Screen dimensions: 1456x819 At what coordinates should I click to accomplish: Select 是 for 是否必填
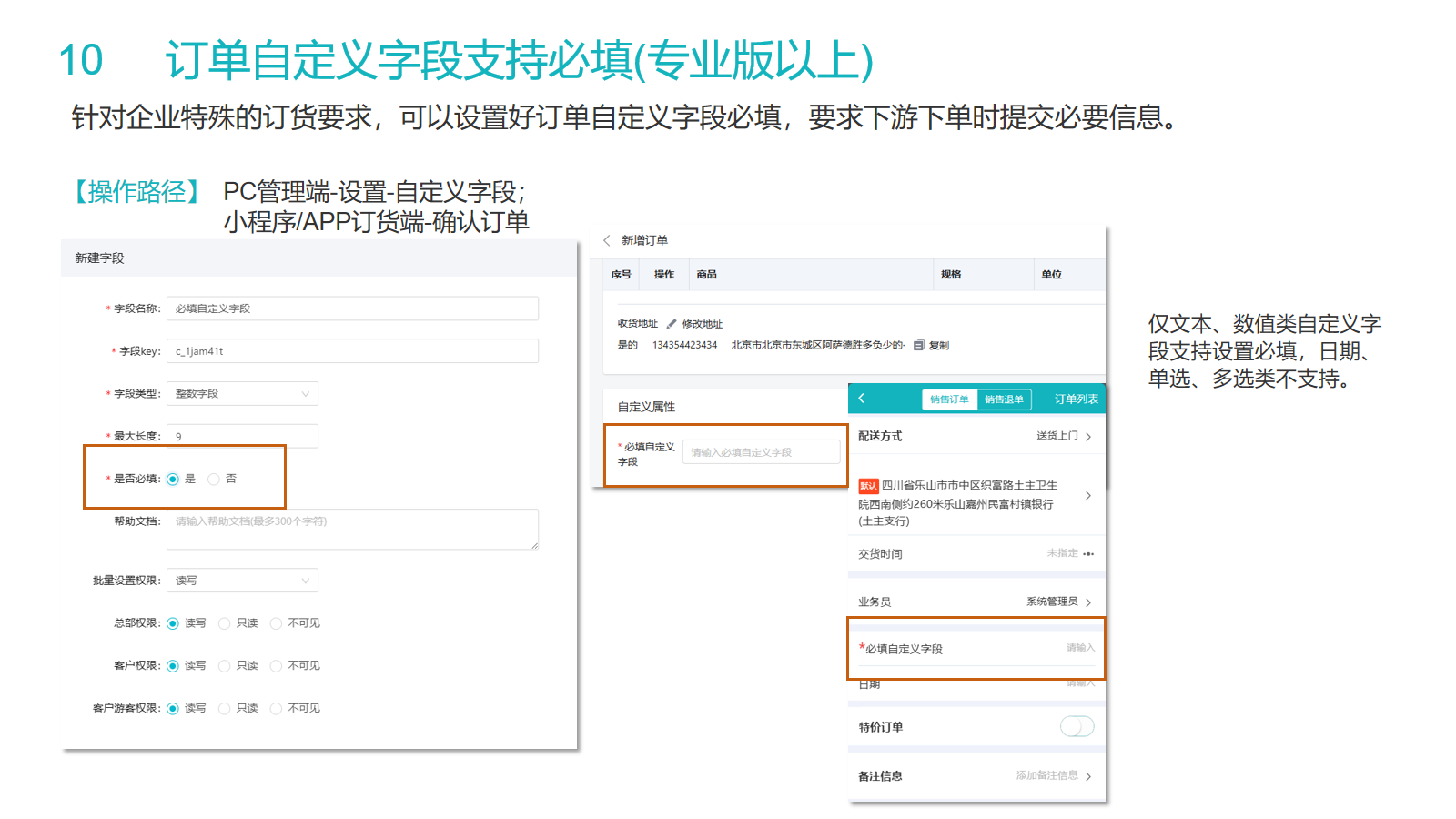[173, 480]
